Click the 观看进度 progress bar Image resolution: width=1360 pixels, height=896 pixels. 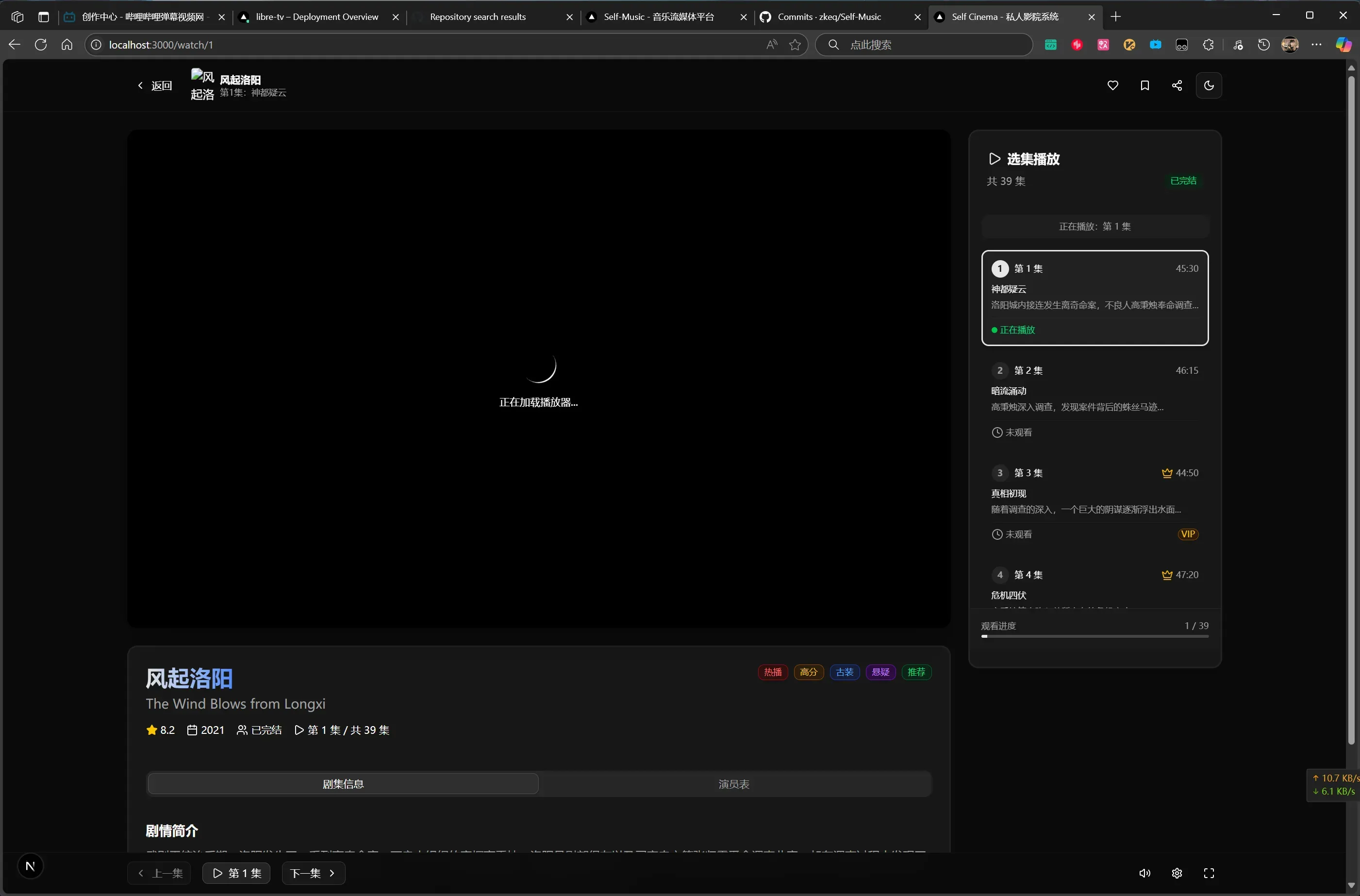pyautogui.click(x=1095, y=636)
